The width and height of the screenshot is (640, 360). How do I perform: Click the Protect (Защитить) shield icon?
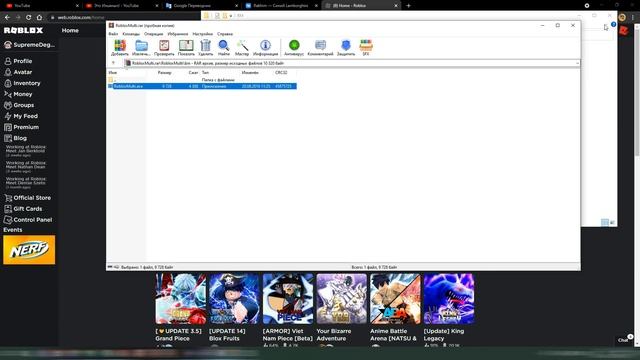(x=346, y=48)
